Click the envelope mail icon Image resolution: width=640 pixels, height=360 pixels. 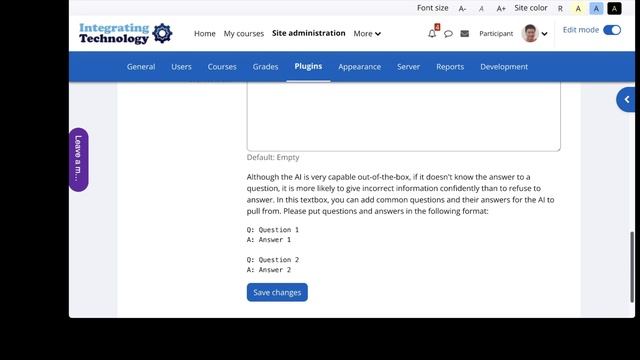pyautogui.click(x=464, y=33)
